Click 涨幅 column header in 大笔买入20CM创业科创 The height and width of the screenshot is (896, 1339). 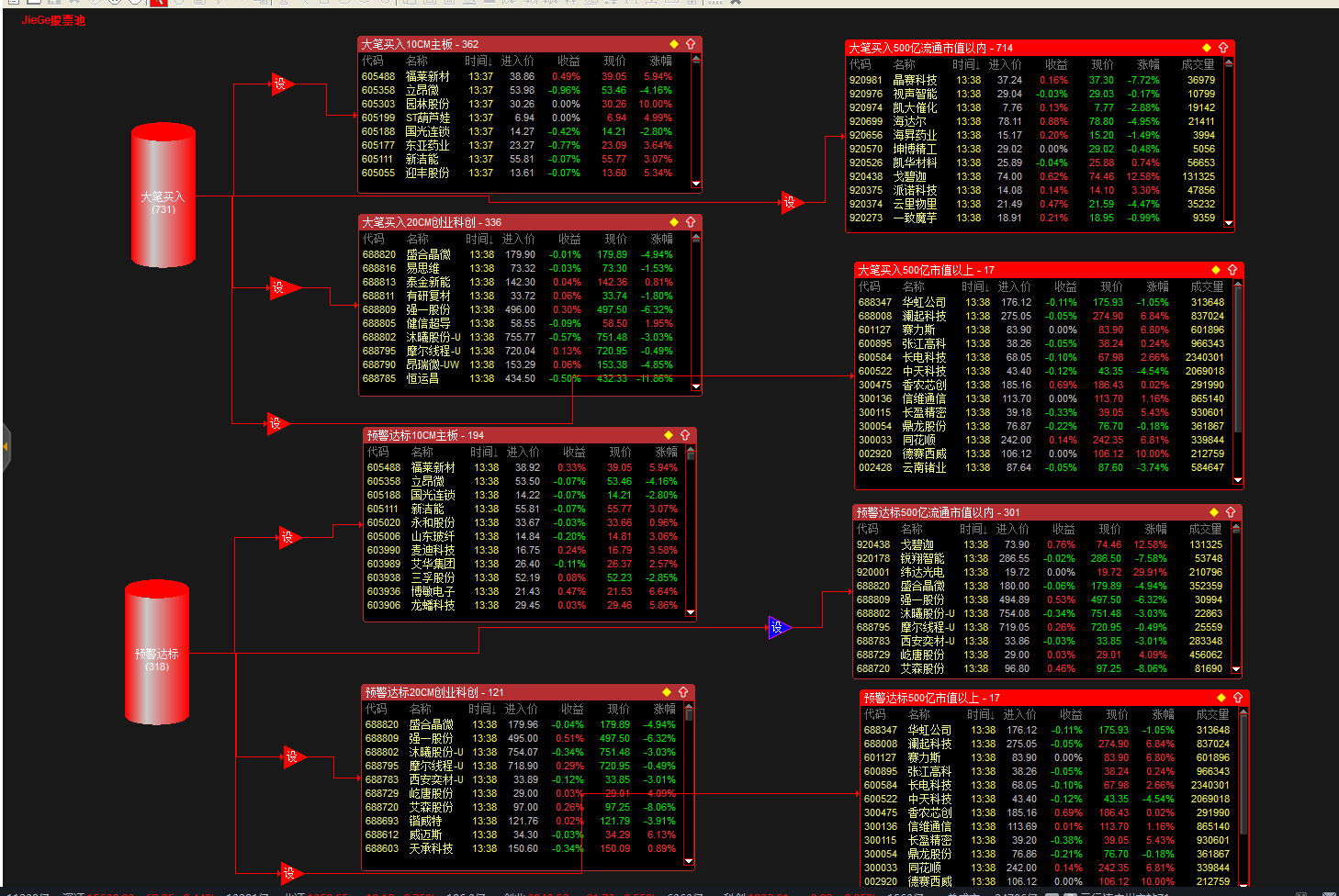(x=662, y=240)
